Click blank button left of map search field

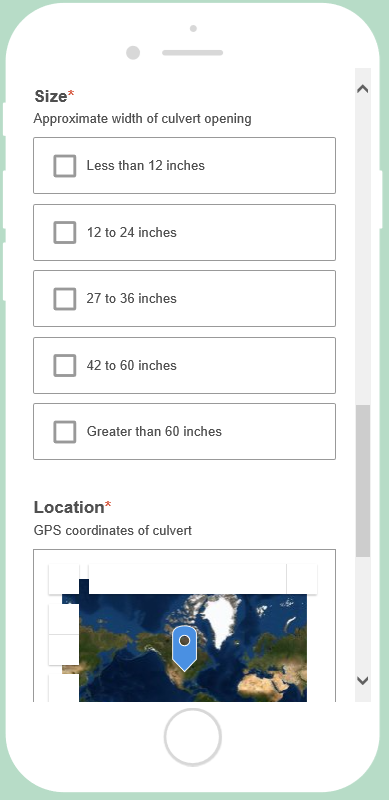click(64, 579)
